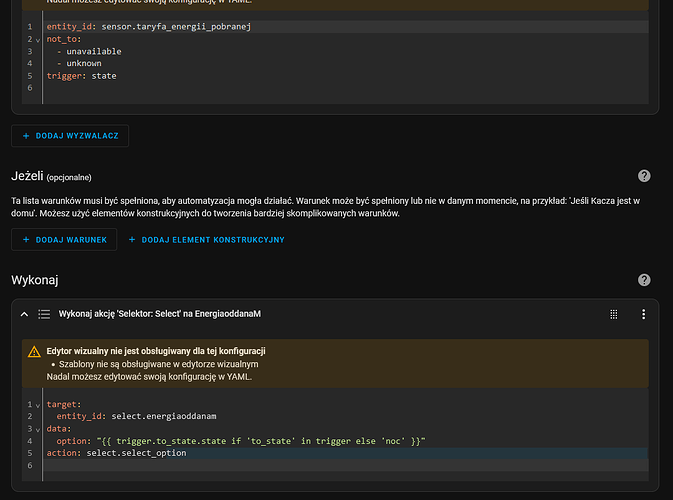Collapse the 'Selektor: Select' action card

(24, 314)
